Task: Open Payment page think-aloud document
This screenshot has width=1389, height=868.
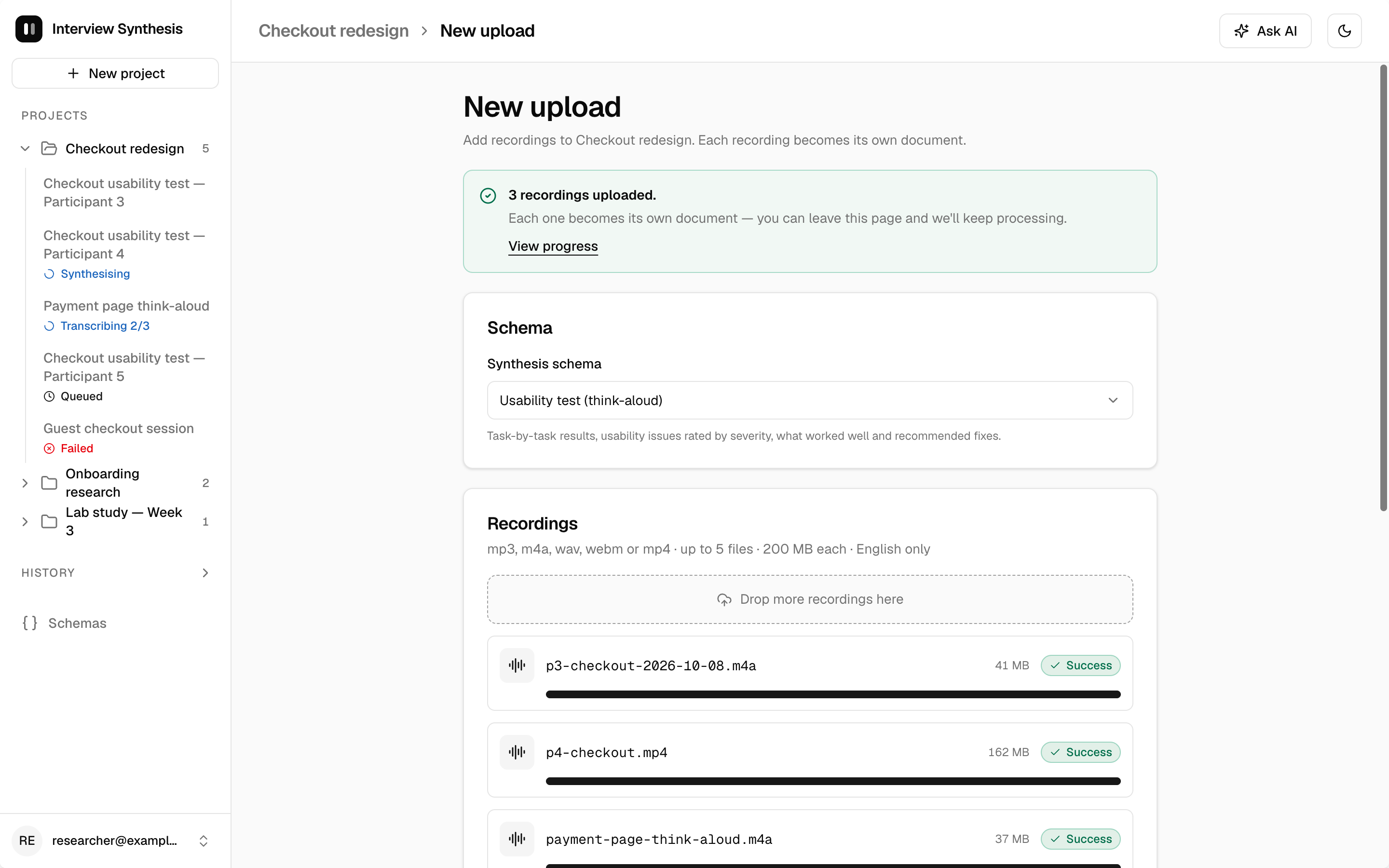Action: coord(126,316)
